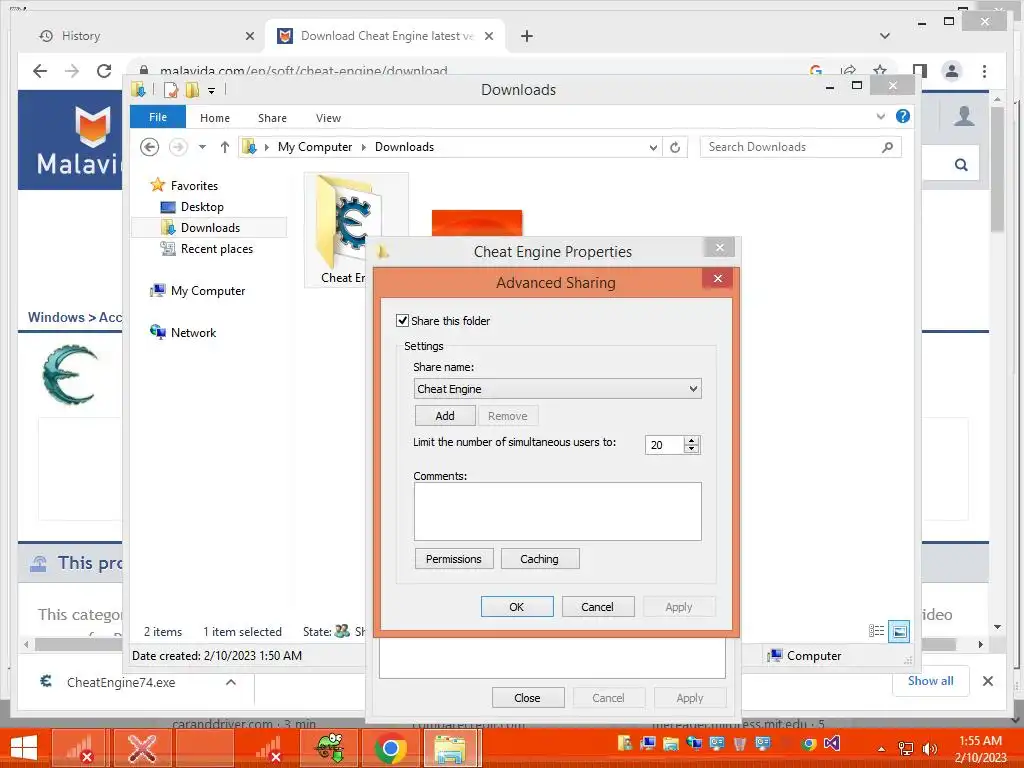Viewport: 1024px width, 768px height.
Task: Close the Cheat Engine Properties dialog via Close button
Action: [527, 697]
